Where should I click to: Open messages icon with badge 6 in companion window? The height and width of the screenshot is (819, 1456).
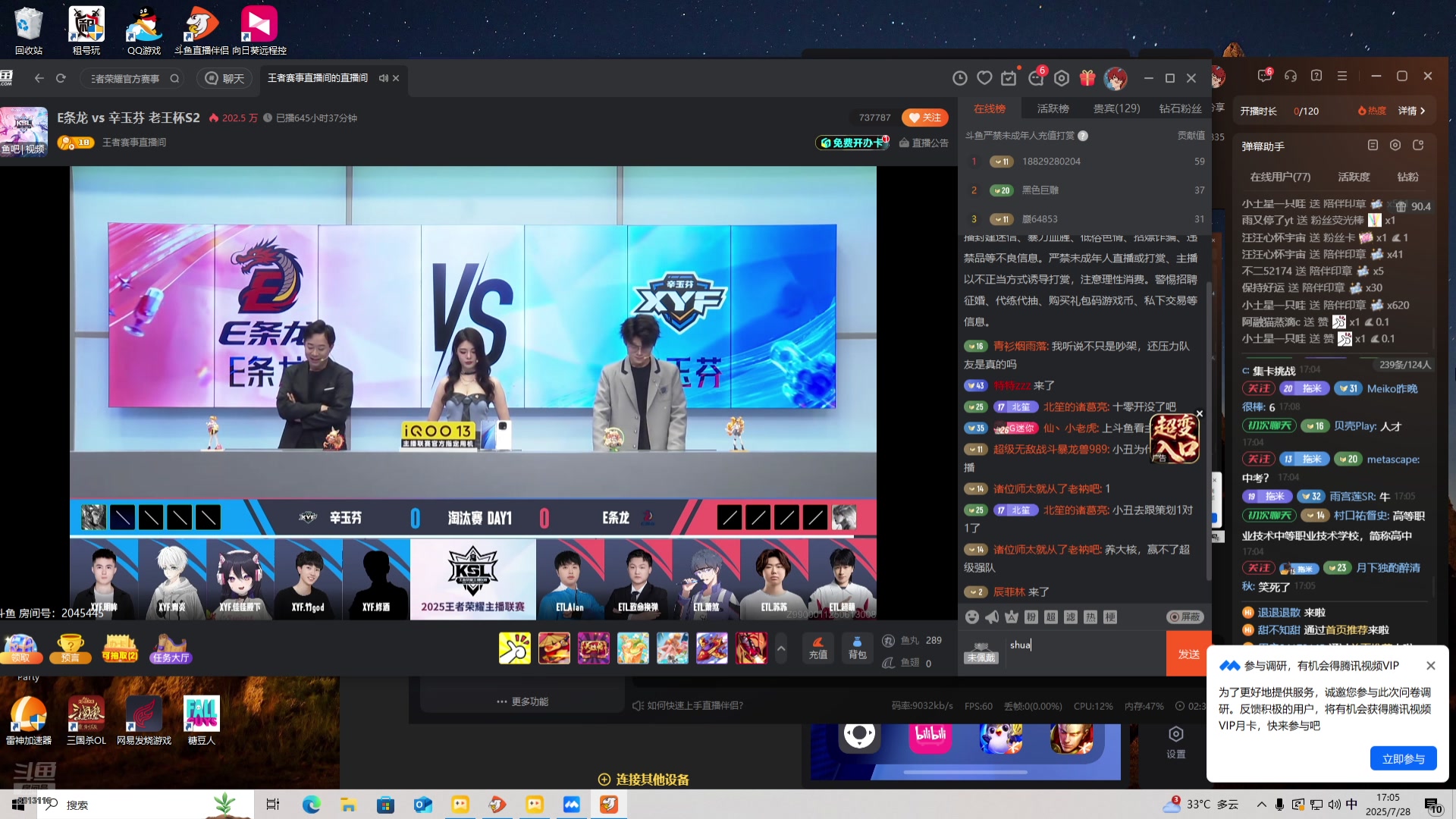click(1264, 76)
